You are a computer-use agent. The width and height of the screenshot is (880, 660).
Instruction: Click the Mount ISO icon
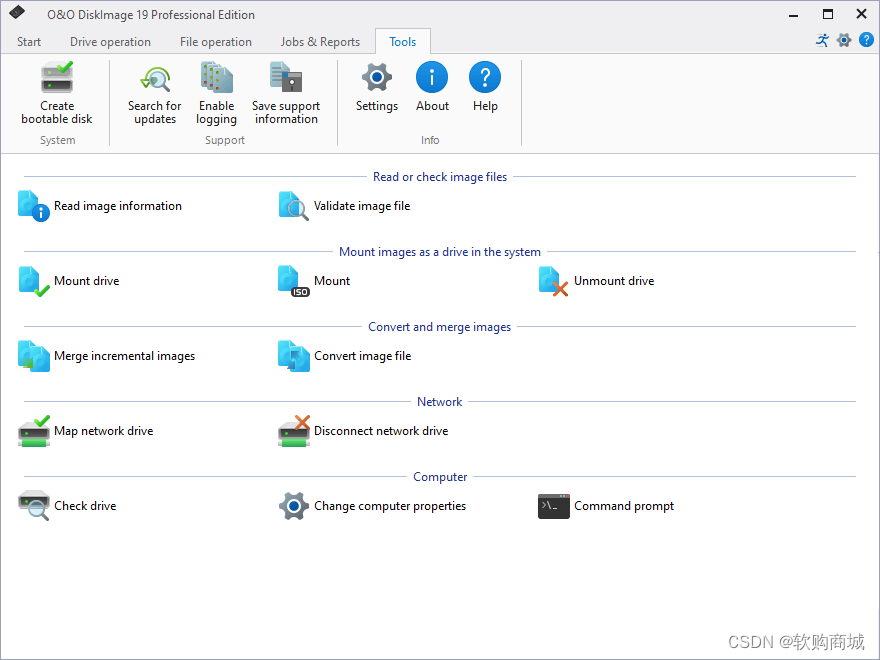click(x=294, y=281)
